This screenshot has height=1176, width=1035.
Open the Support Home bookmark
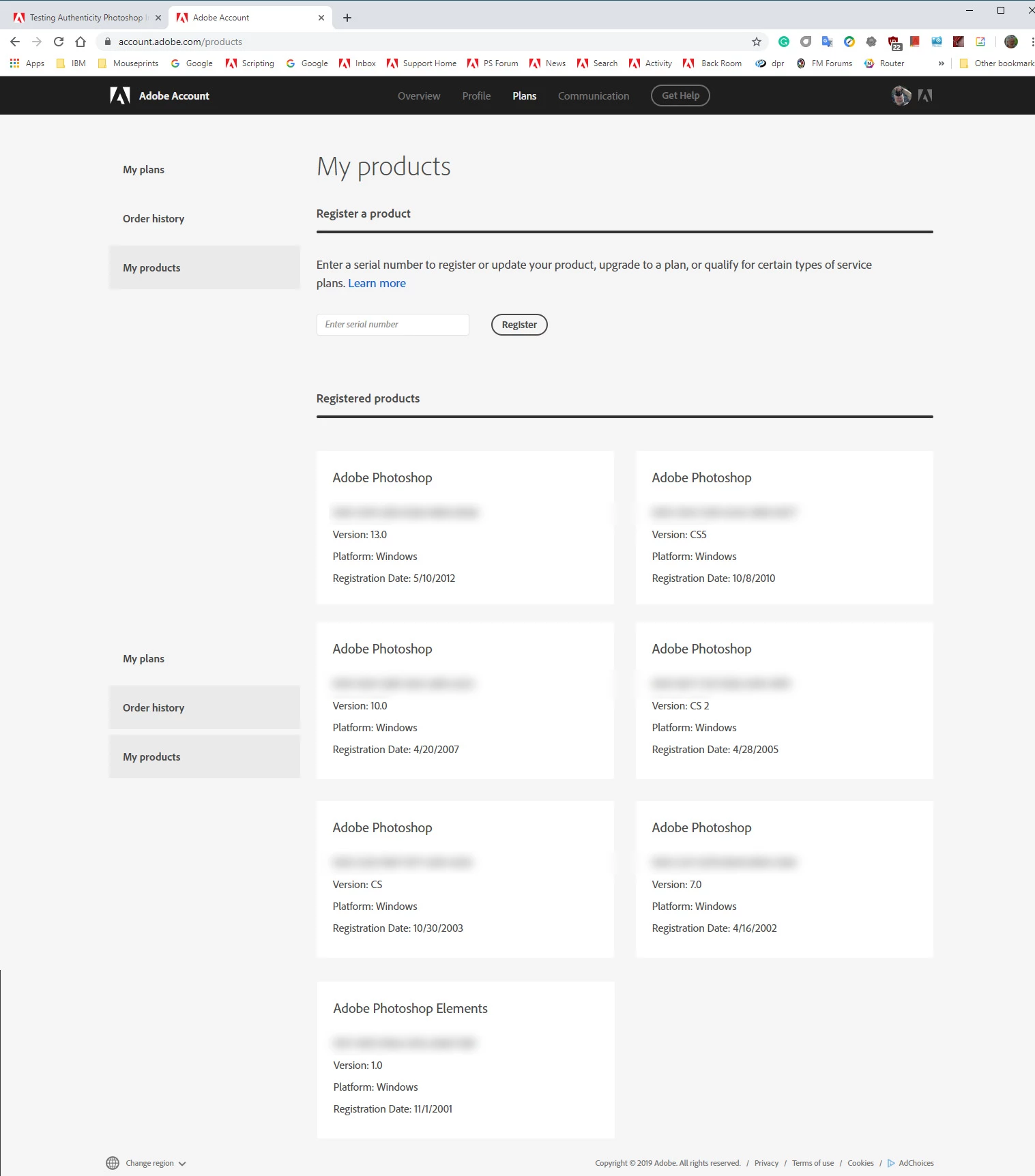(422, 63)
